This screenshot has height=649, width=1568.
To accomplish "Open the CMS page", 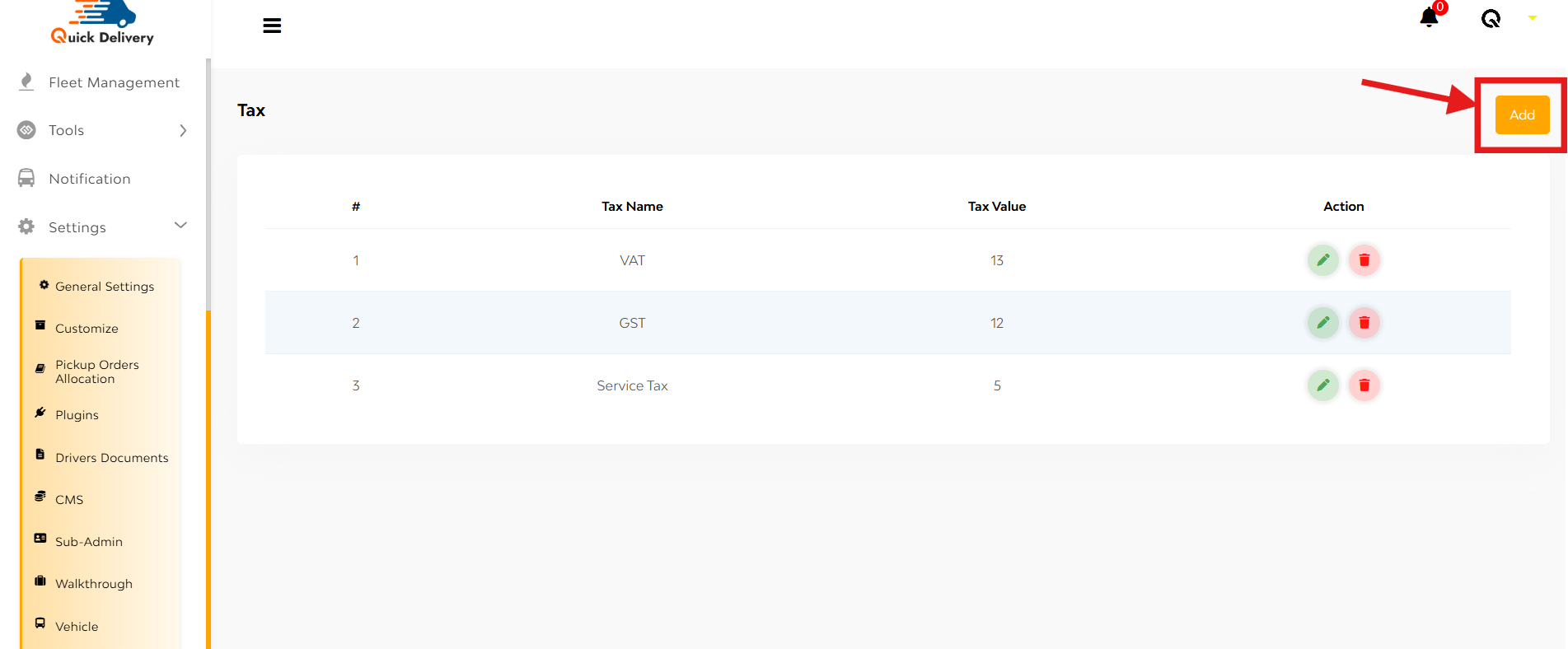I will click(x=69, y=500).
